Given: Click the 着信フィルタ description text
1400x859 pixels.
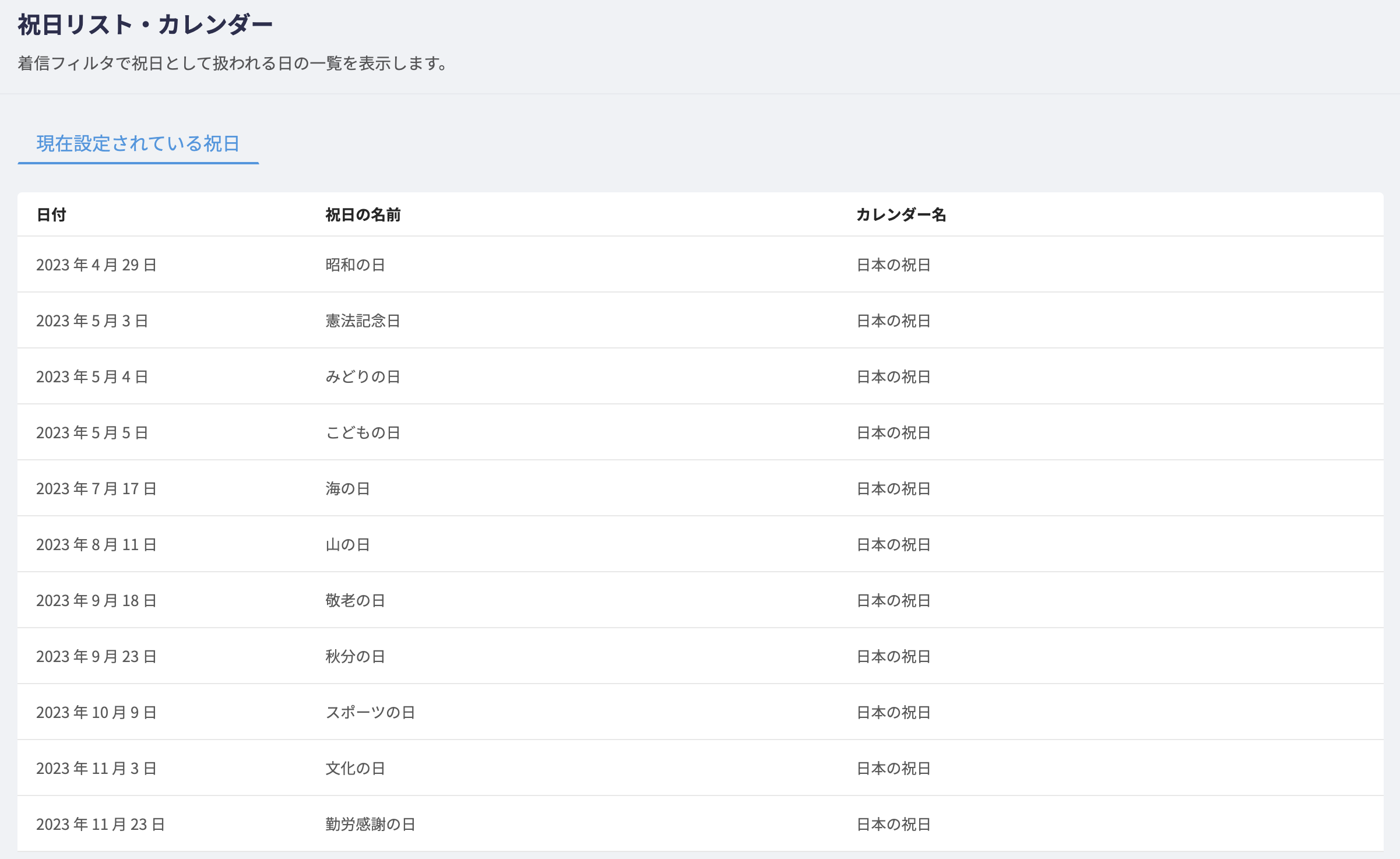Looking at the screenshot, I should coord(232,63).
